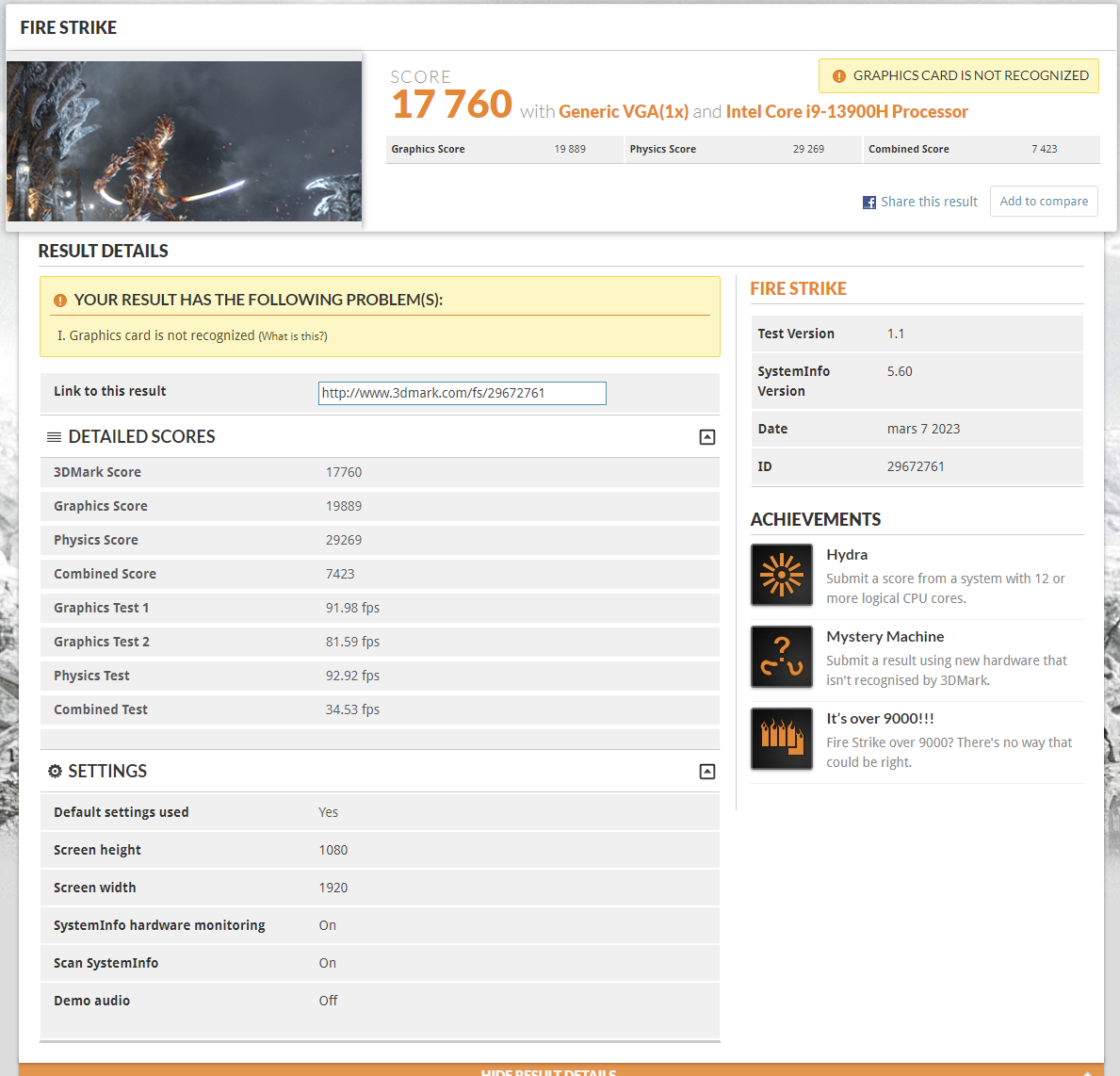Click Graphics card is not recognized banner
The height and width of the screenshot is (1076, 1120).
959,75
